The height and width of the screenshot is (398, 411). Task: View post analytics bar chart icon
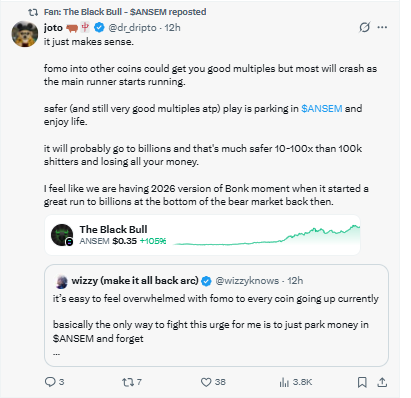pyautogui.click(x=284, y=382)
